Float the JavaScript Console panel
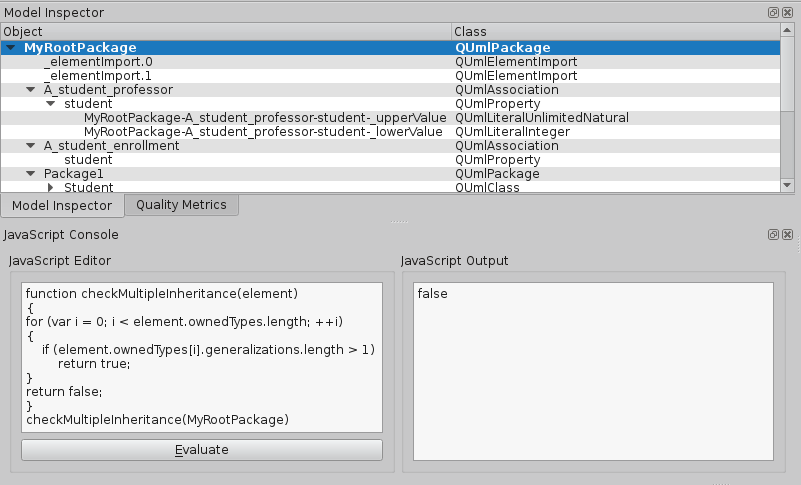The image size is (801, 485). coord(773,234)
